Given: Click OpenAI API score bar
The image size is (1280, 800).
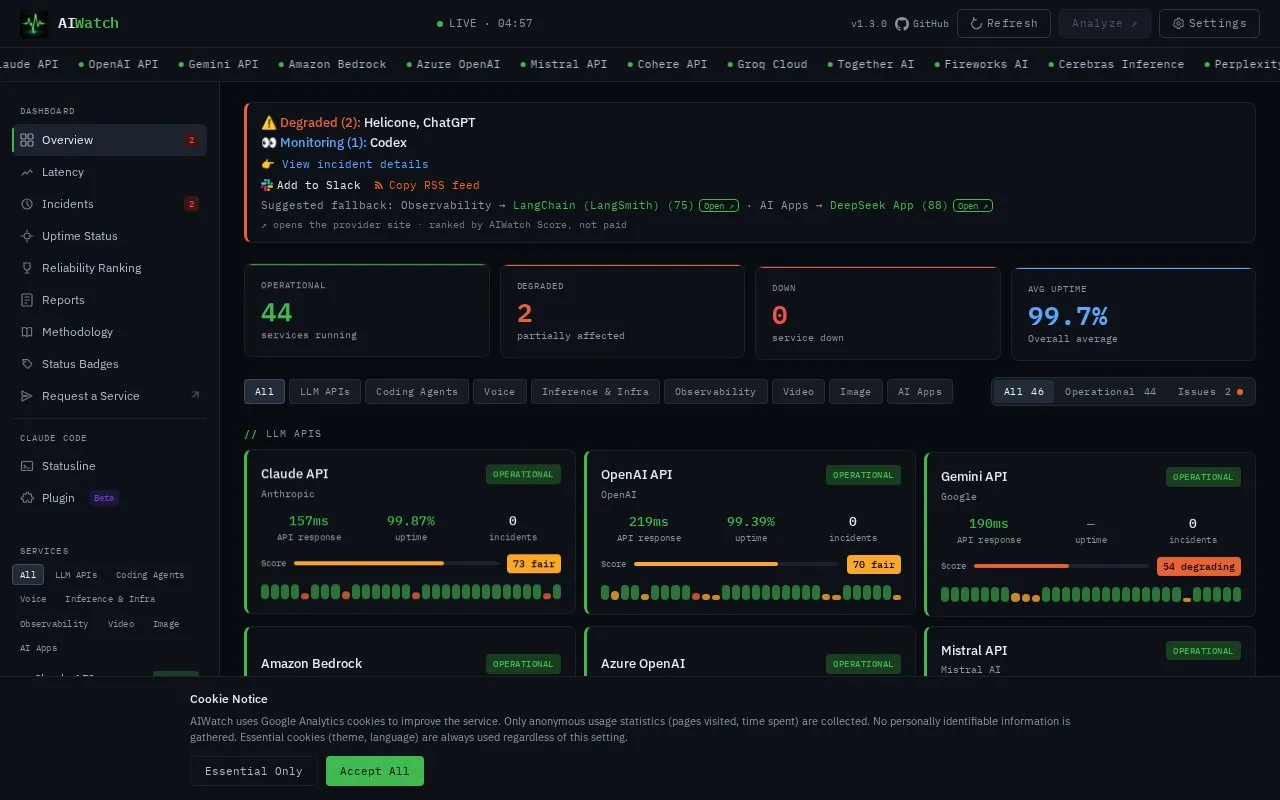Looking at the screenshot, I should click(736, 564).
